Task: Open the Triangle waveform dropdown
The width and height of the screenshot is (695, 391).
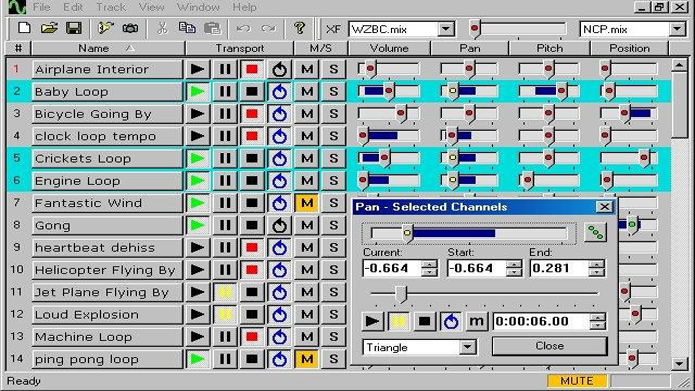Action: pyautogui.click(x=467, y=347)
